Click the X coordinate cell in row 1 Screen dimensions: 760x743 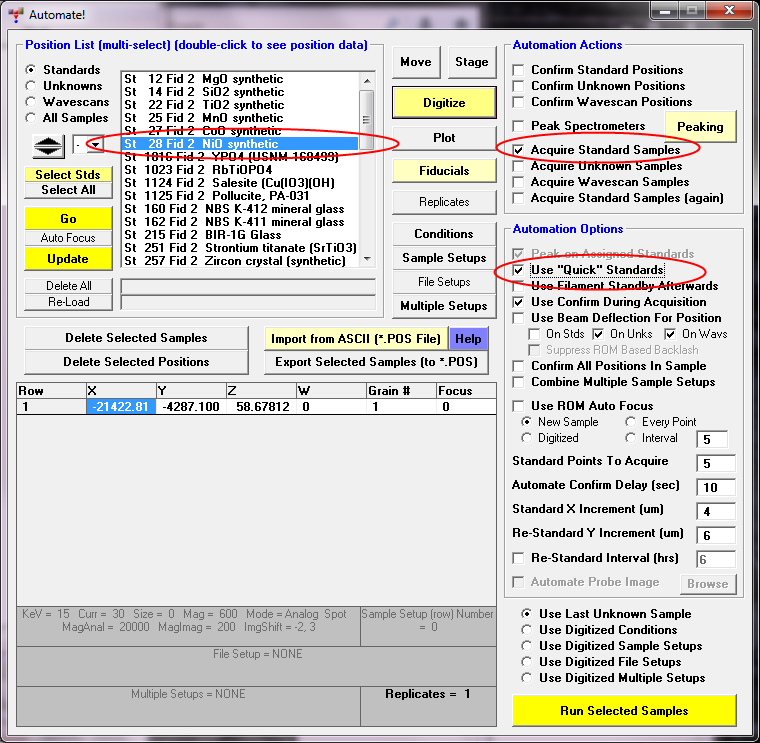click(x=120, y=407)
